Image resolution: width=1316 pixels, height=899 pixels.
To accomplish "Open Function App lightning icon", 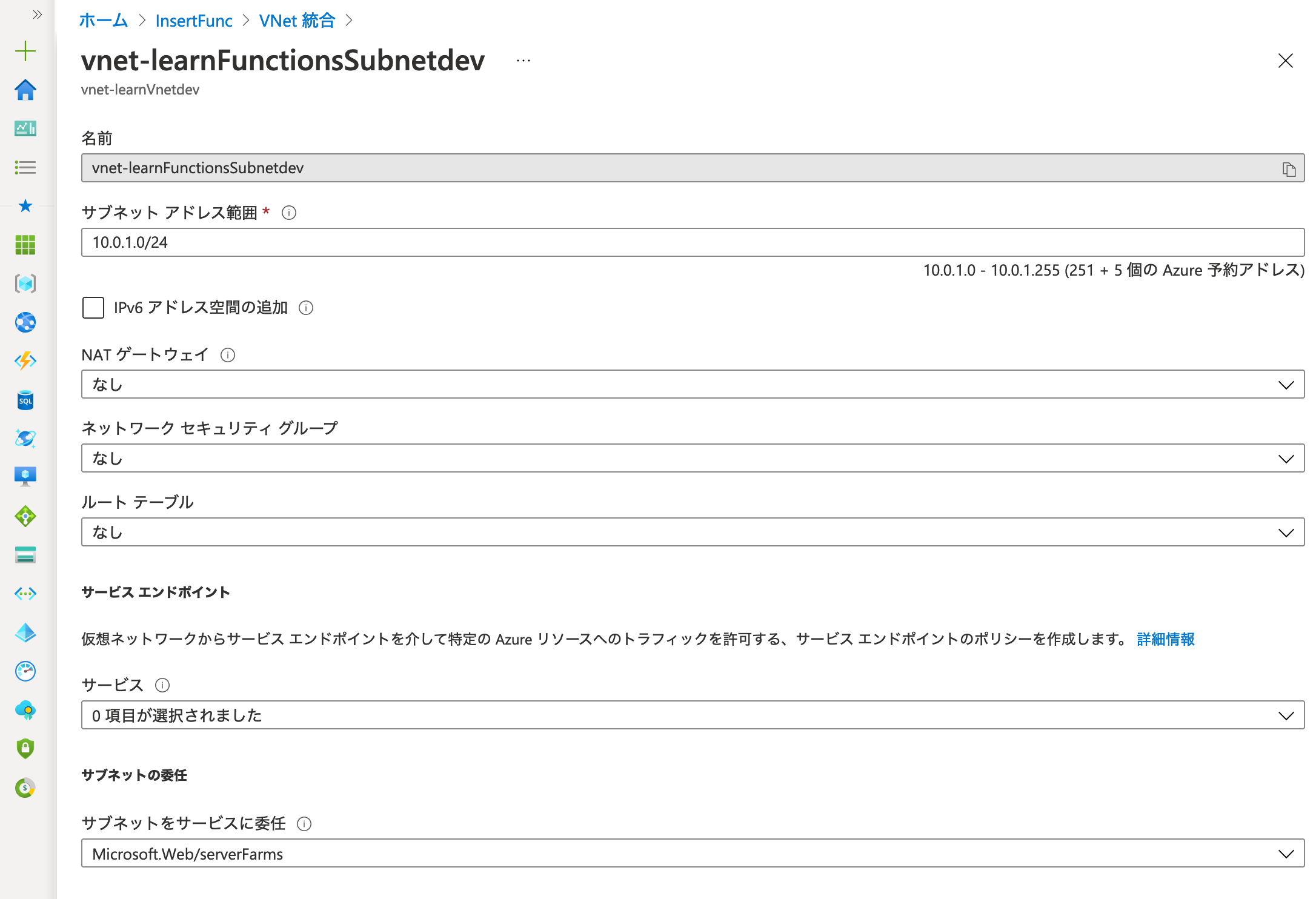I will pos(25,361).
